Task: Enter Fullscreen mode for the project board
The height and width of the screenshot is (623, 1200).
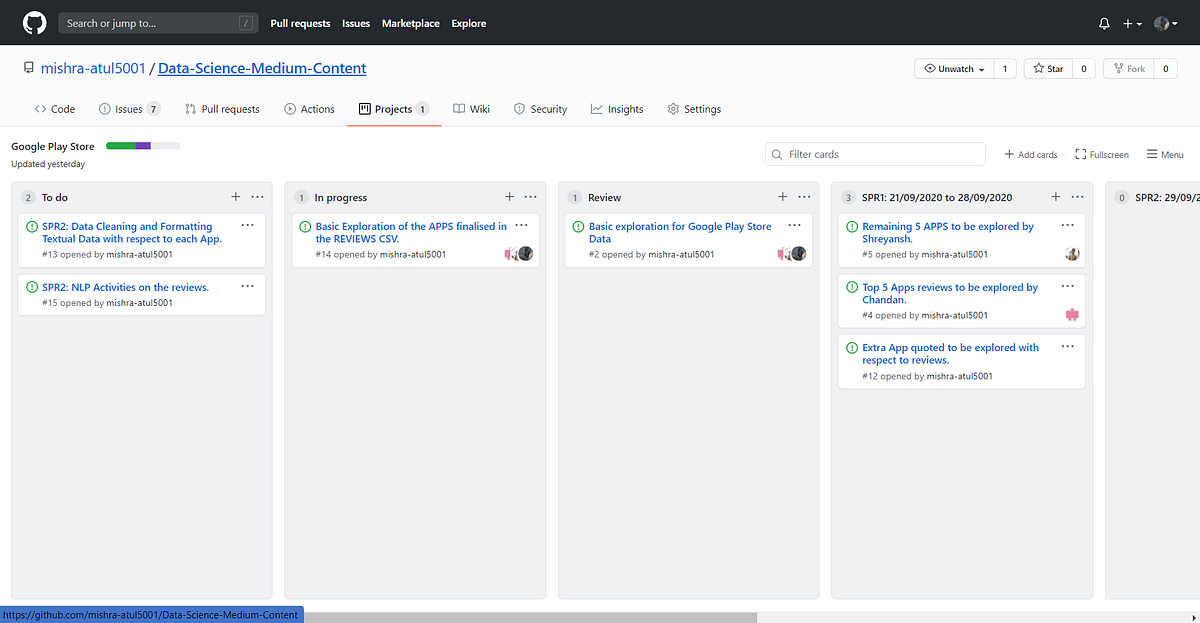Action: tap(1101, 154)
